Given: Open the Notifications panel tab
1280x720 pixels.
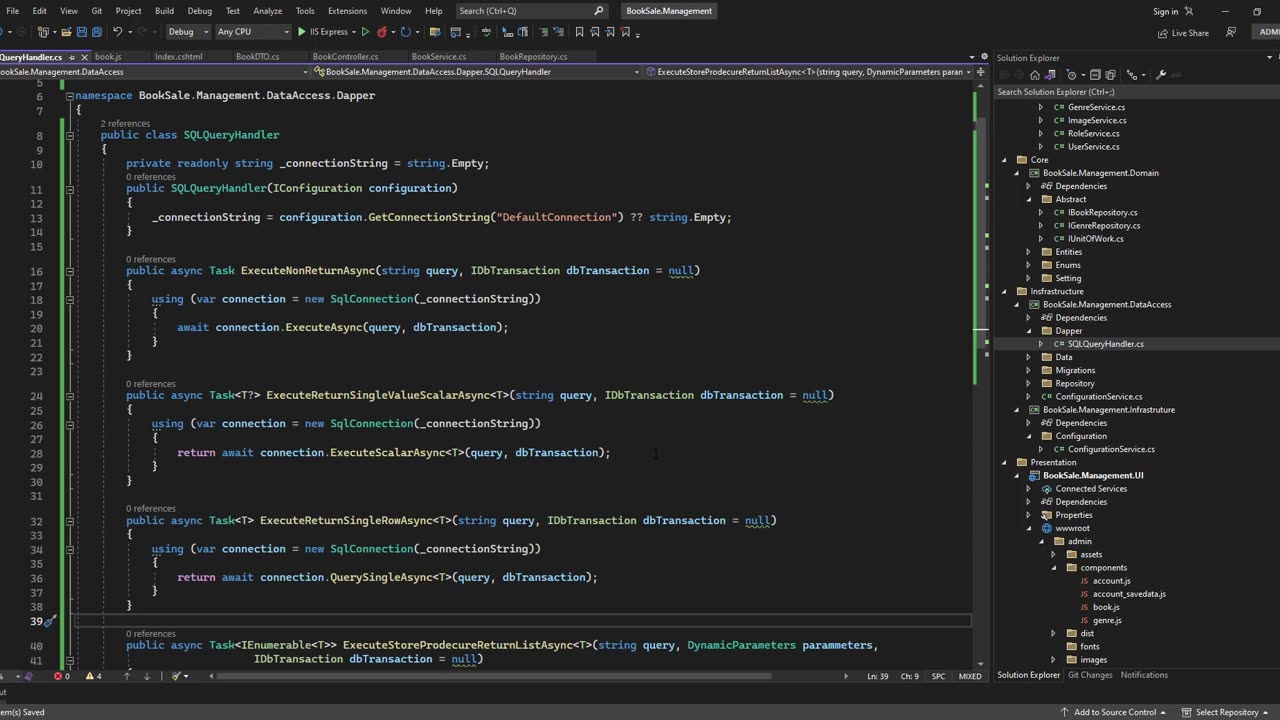Looking at the screenshot, I should pos(1144,675).
